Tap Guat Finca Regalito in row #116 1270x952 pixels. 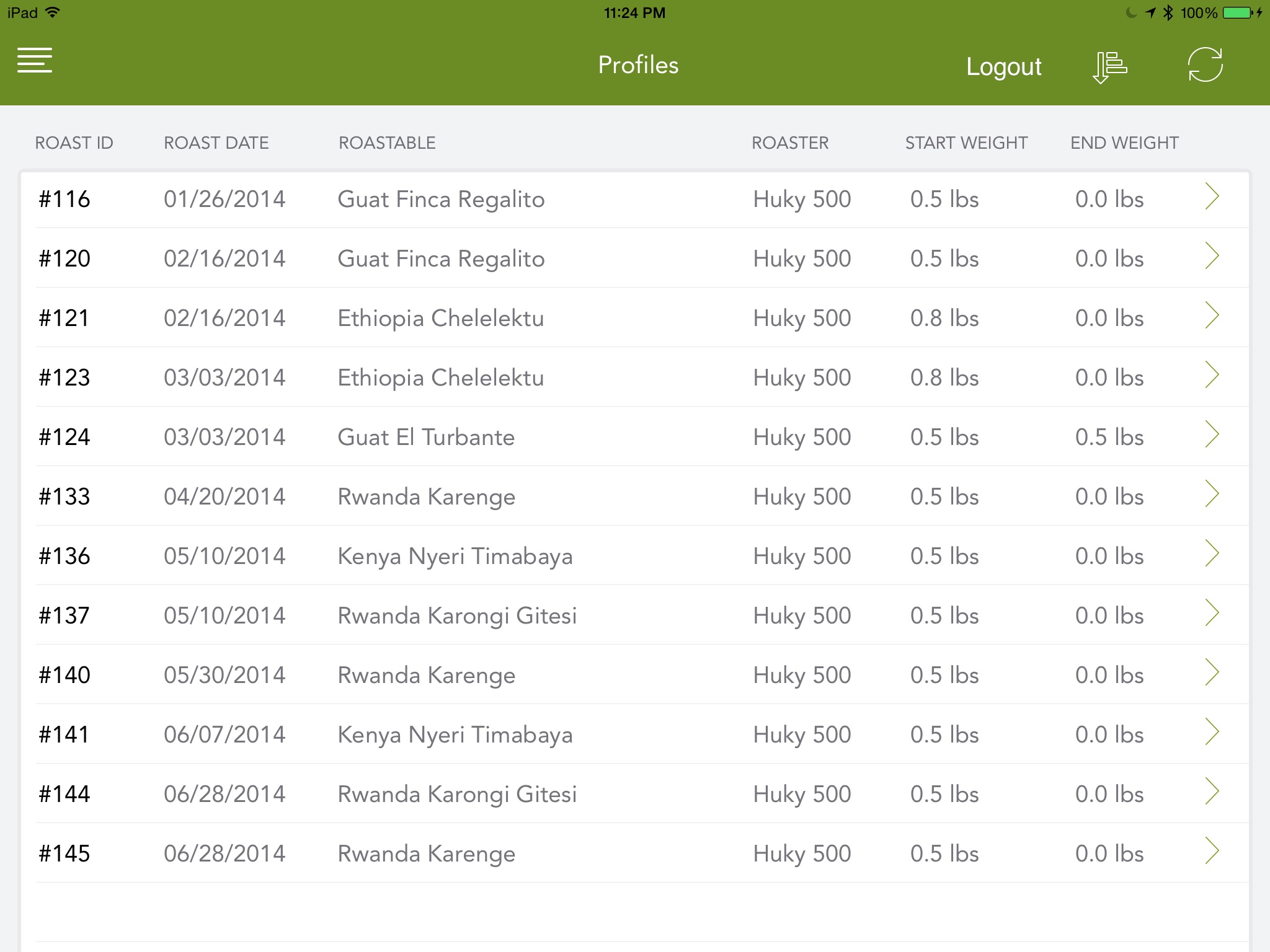coord(441,201)
